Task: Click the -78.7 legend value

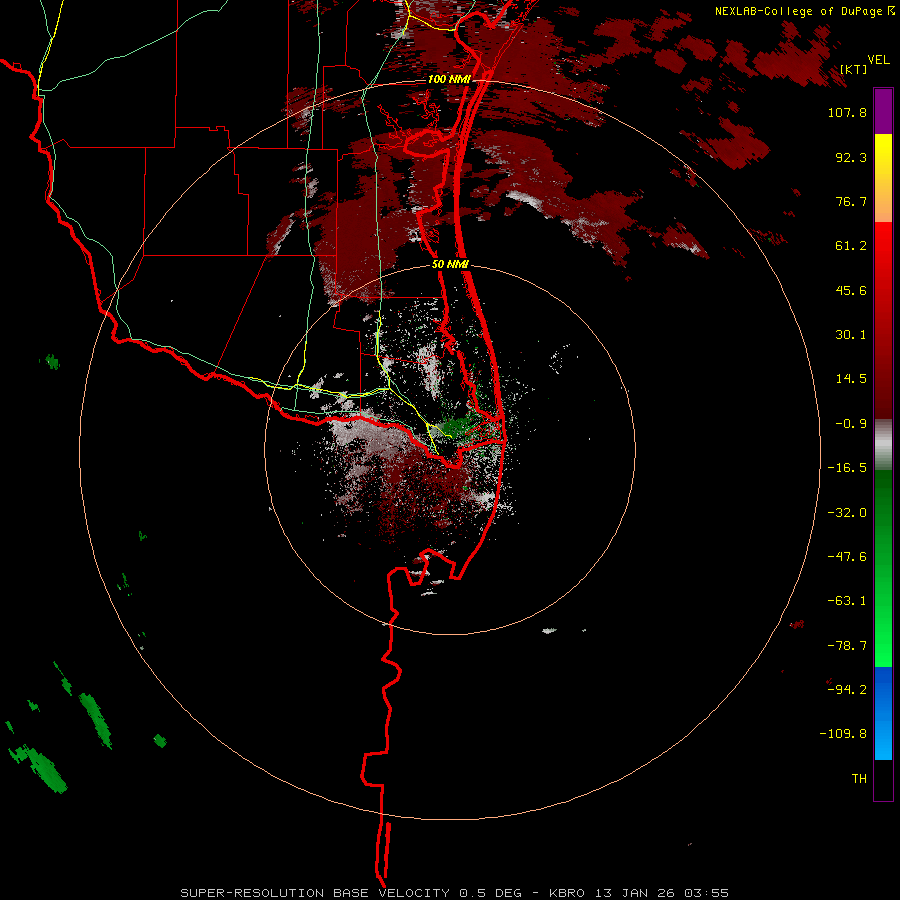Action: (x=847, y=646)
